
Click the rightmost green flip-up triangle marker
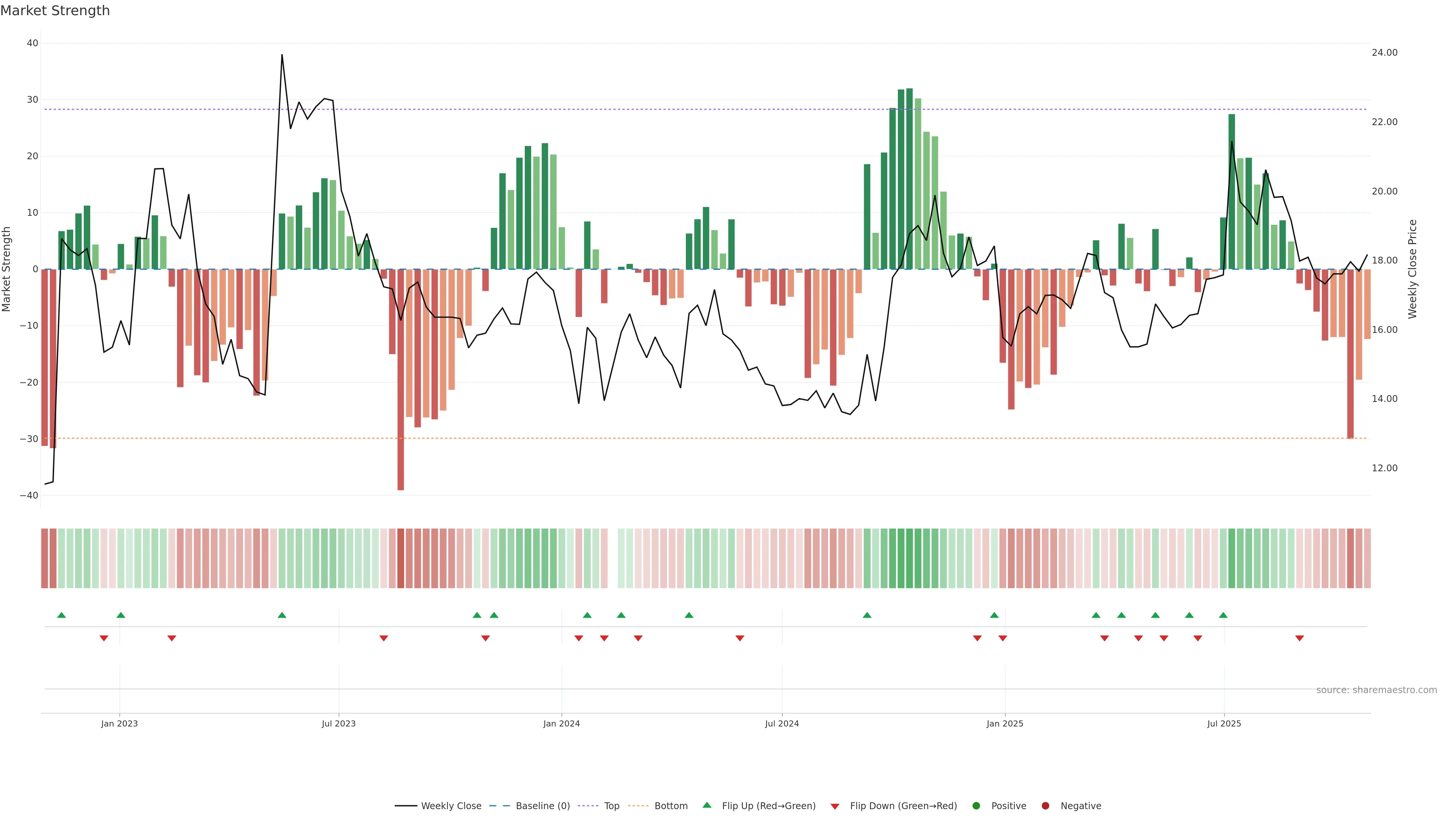point(1223,615)
